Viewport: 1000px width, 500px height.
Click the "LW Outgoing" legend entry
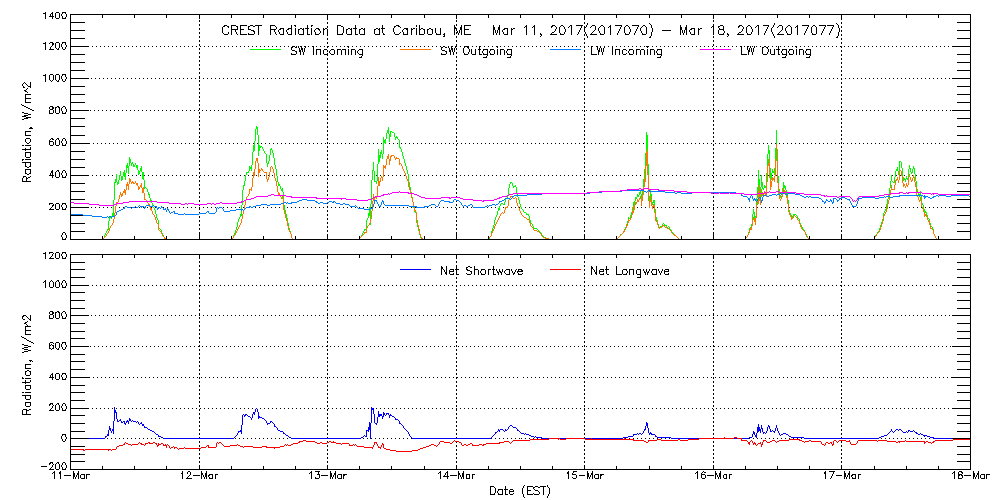click(775, 51)
